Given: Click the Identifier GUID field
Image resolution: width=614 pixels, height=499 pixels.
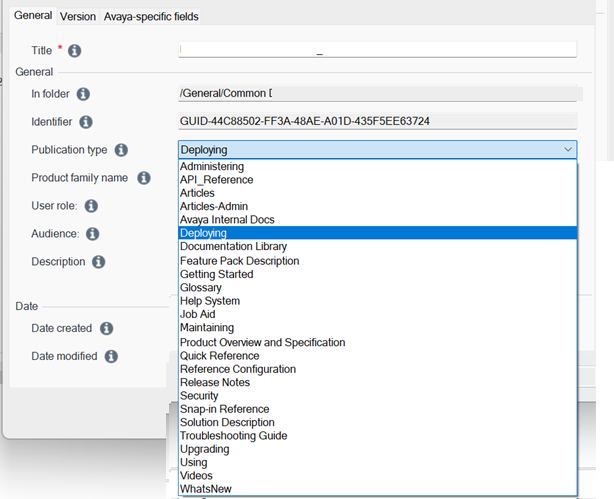Looking at the screenshot, I should point(377,121).
